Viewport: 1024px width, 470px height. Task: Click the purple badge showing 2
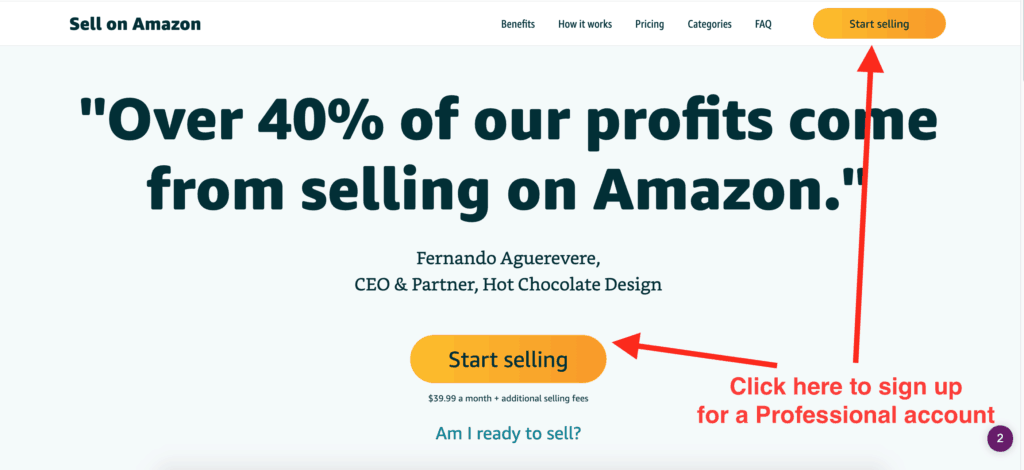1000,439
